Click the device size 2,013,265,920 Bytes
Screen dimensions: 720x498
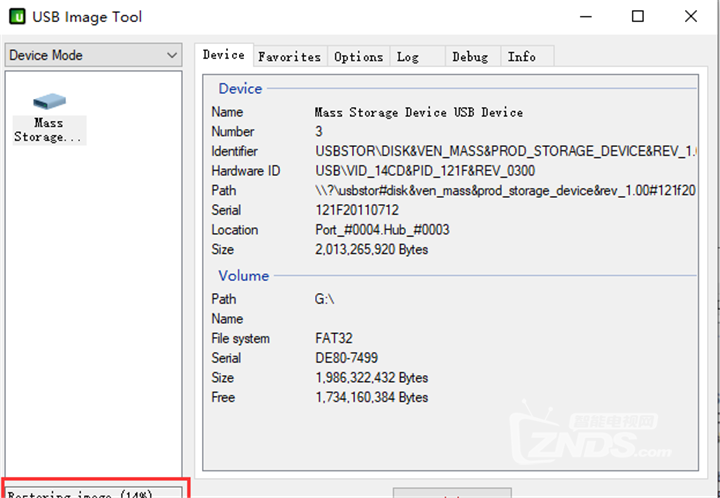click(x=371, y=250)
